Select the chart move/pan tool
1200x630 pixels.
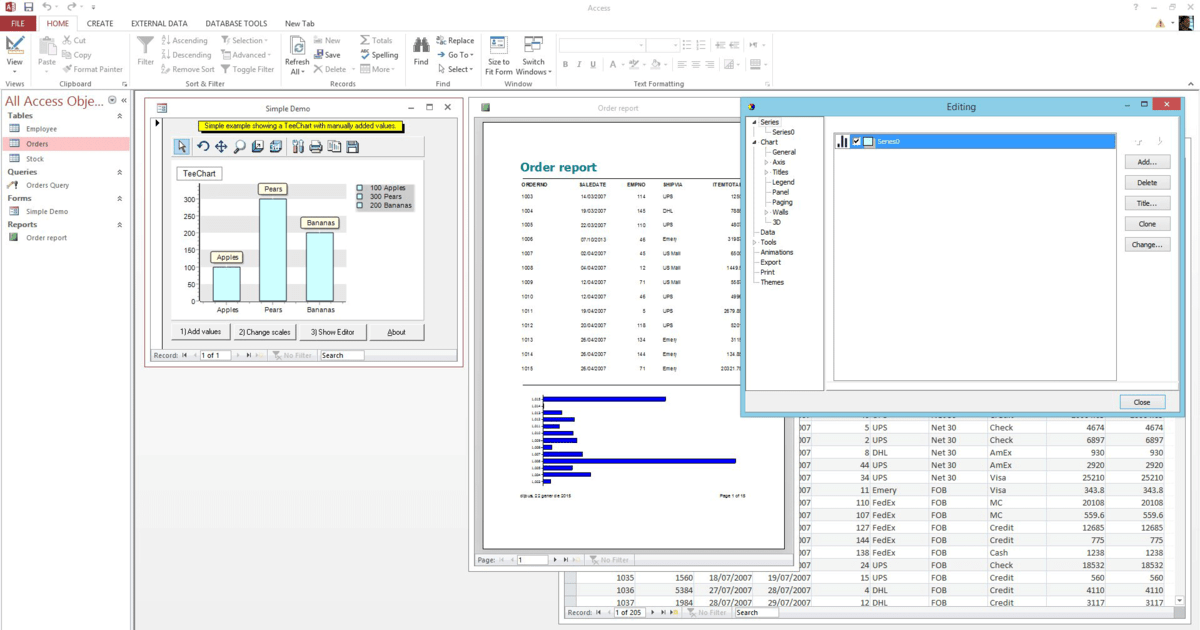pyautogui.click(x=221, y=147)
